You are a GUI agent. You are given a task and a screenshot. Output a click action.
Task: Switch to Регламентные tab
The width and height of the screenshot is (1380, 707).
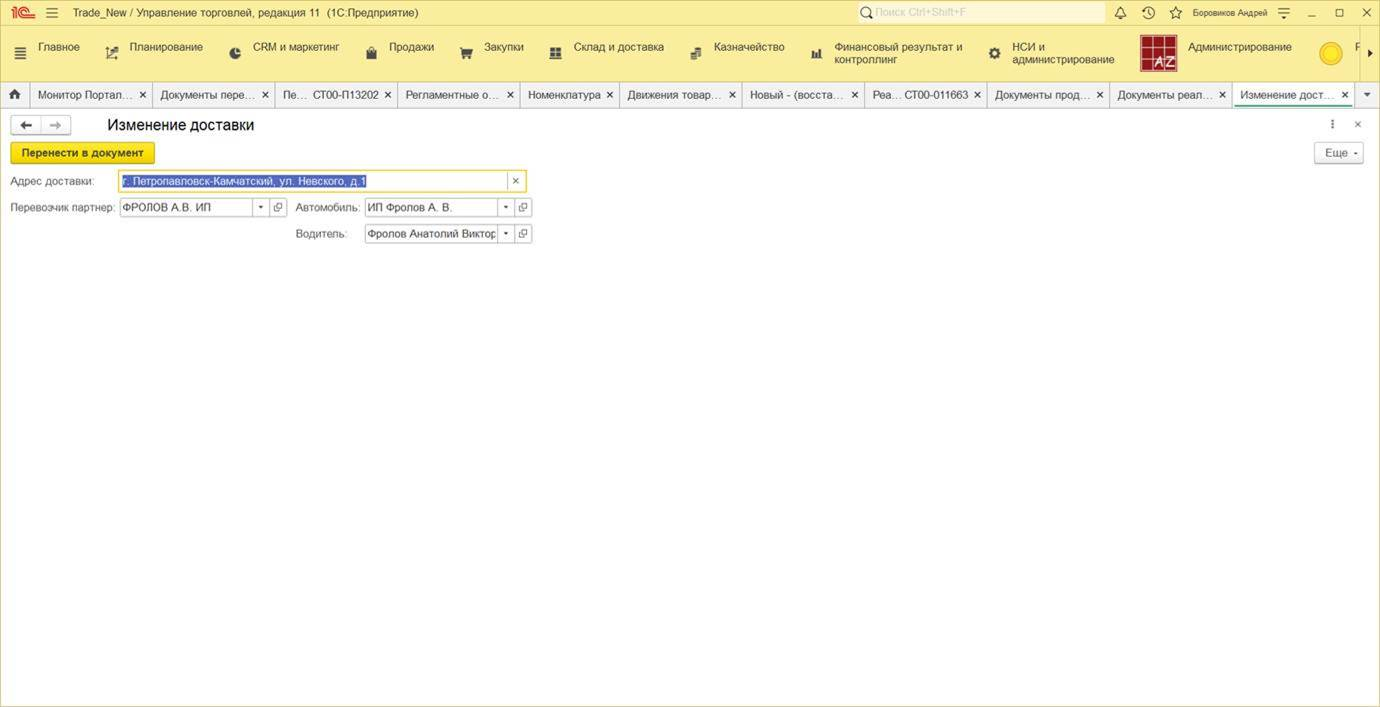coord(452,95)
